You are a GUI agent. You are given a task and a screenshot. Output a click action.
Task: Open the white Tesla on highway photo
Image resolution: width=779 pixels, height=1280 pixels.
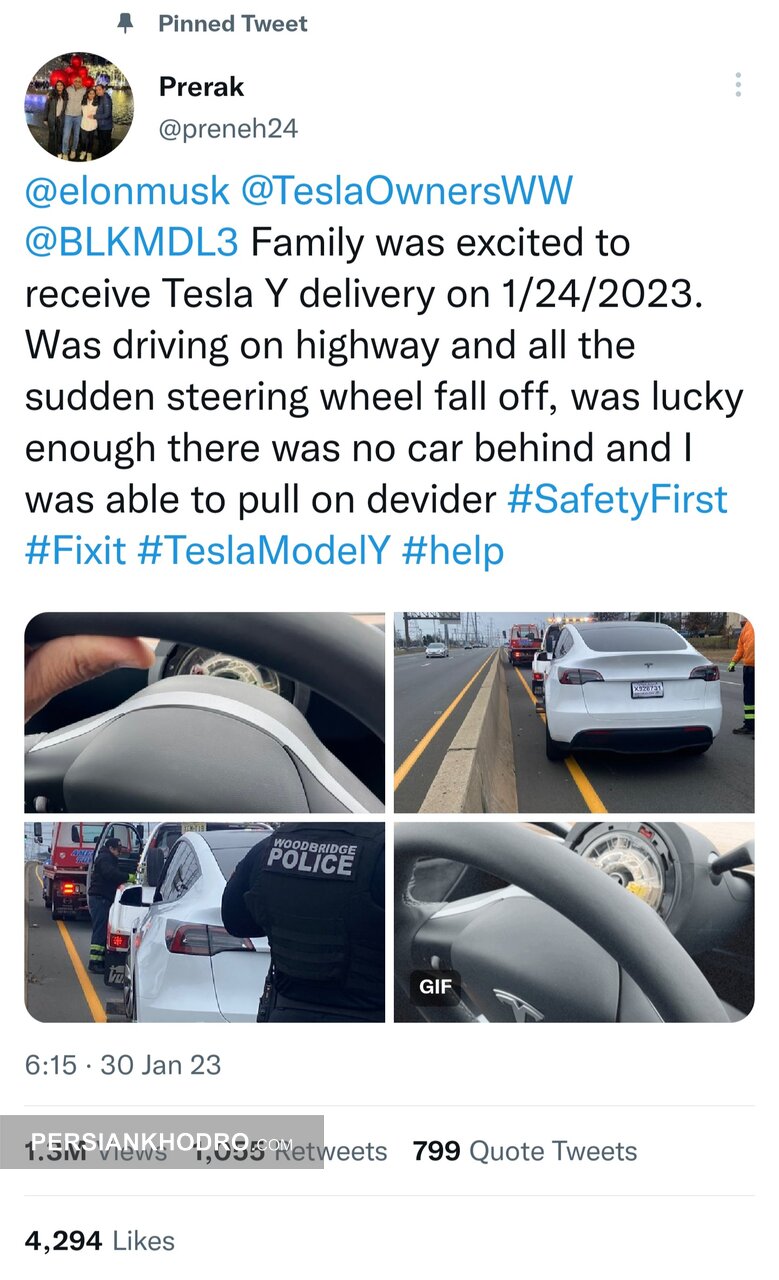(574, 712)
